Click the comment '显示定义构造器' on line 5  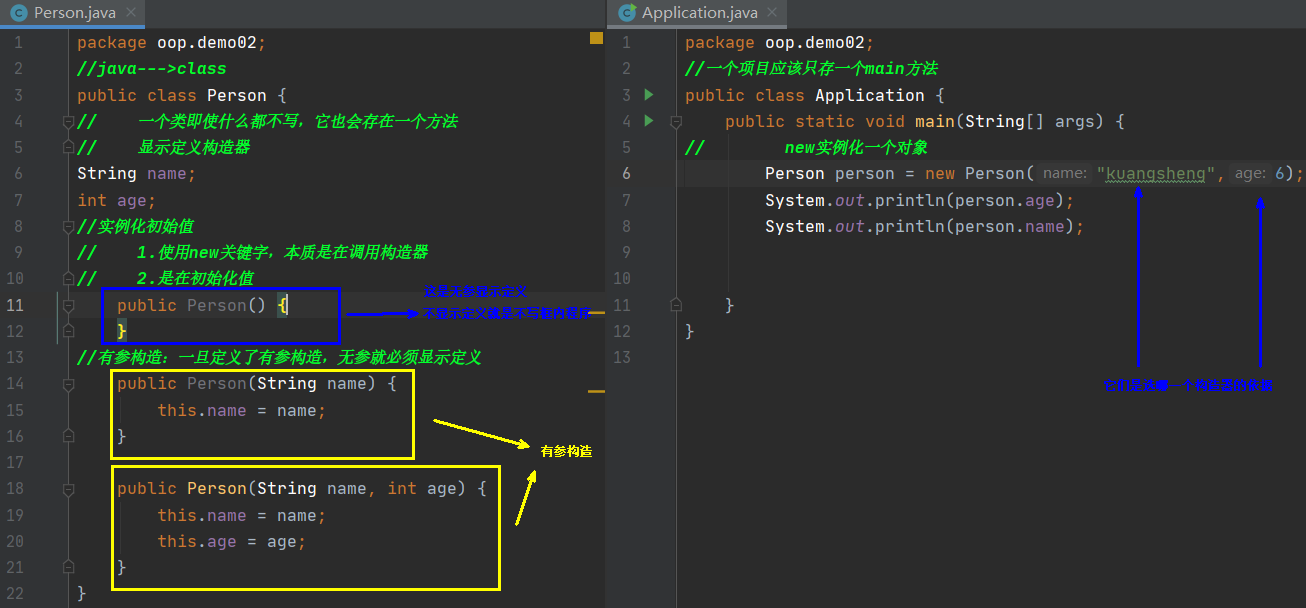[x=194, y=148]
